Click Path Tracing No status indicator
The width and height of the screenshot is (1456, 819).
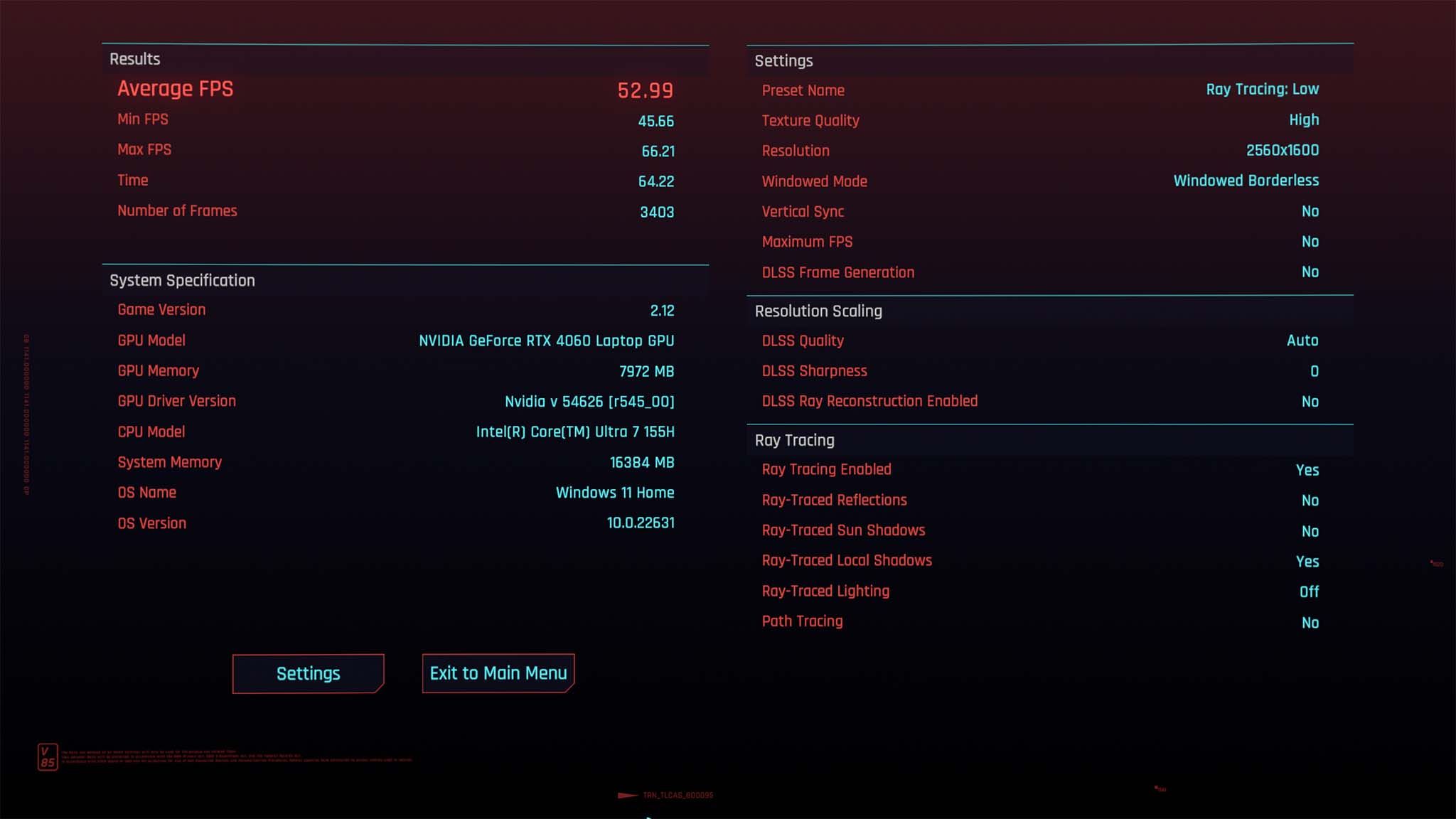coord(1310,621)
